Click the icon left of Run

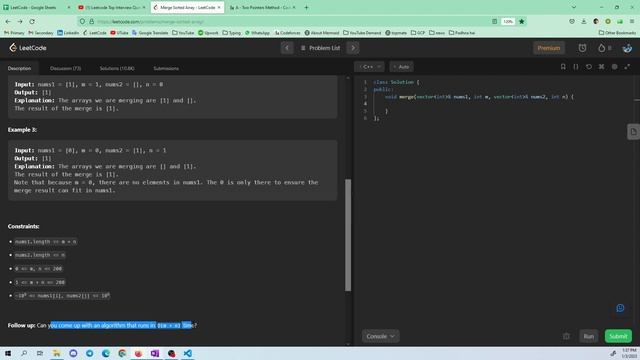click(x=566, y=336)
